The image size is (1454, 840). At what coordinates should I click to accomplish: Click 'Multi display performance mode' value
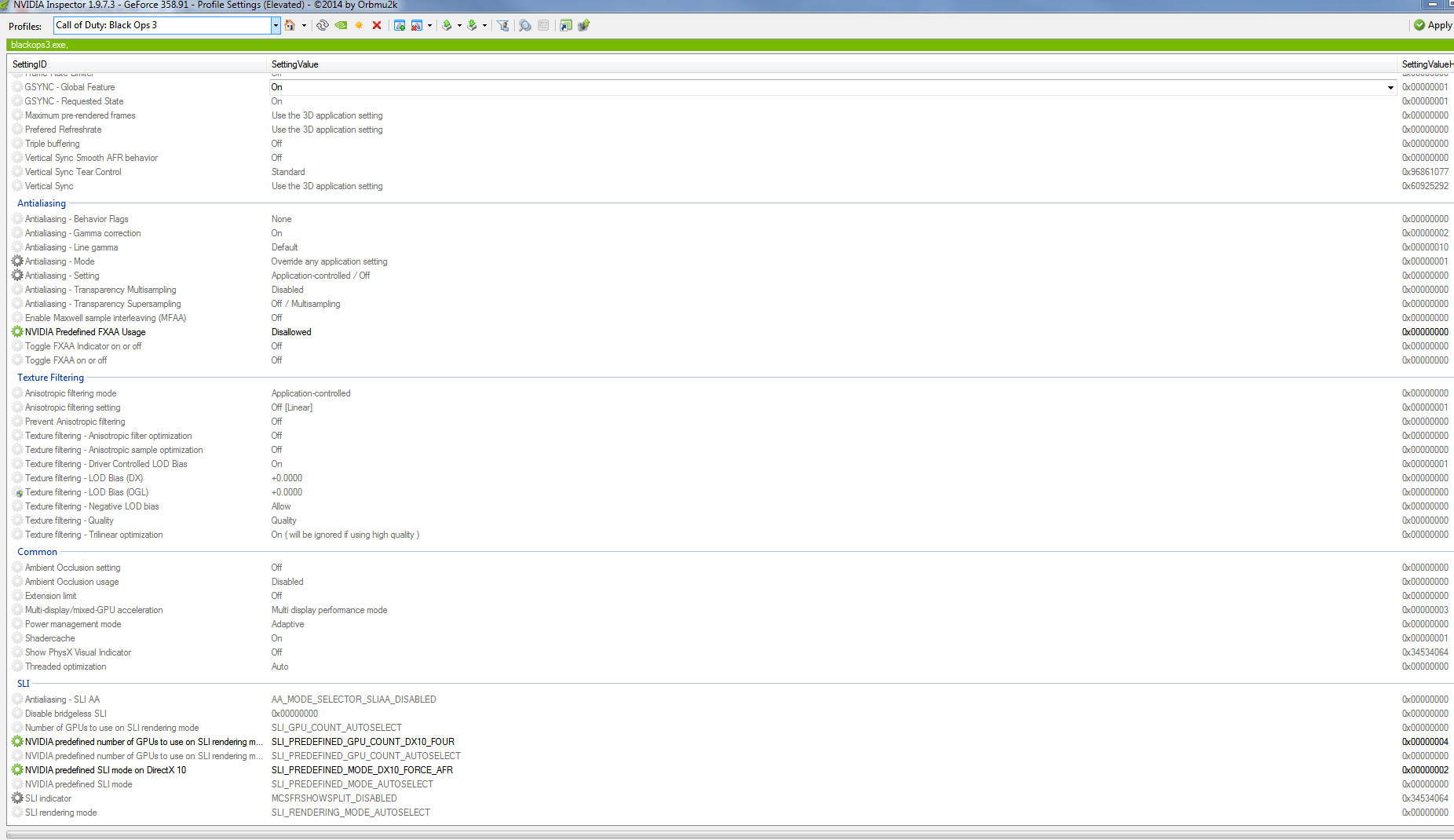[x=329, y=610]
